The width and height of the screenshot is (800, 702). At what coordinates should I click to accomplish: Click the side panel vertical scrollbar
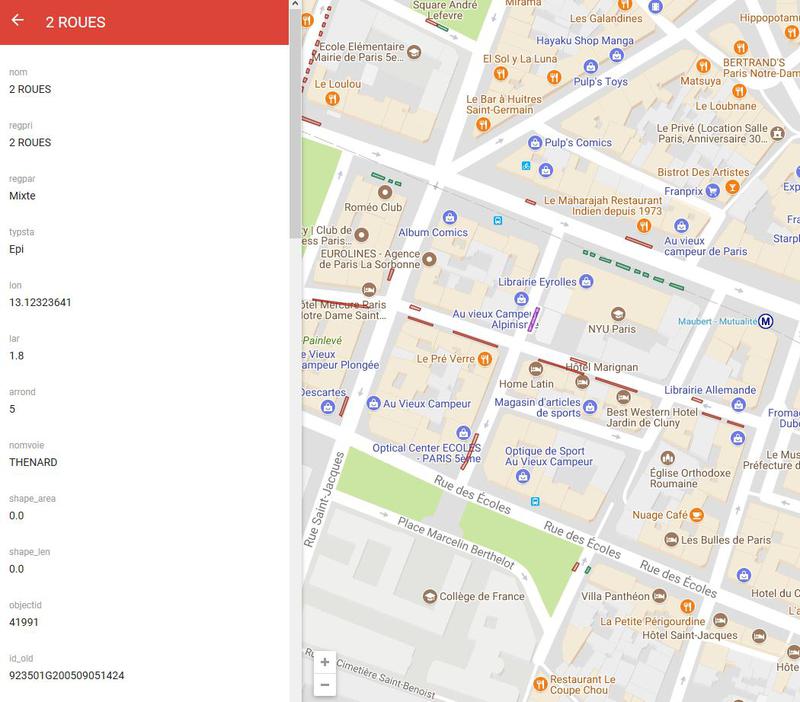pos(294,120)
